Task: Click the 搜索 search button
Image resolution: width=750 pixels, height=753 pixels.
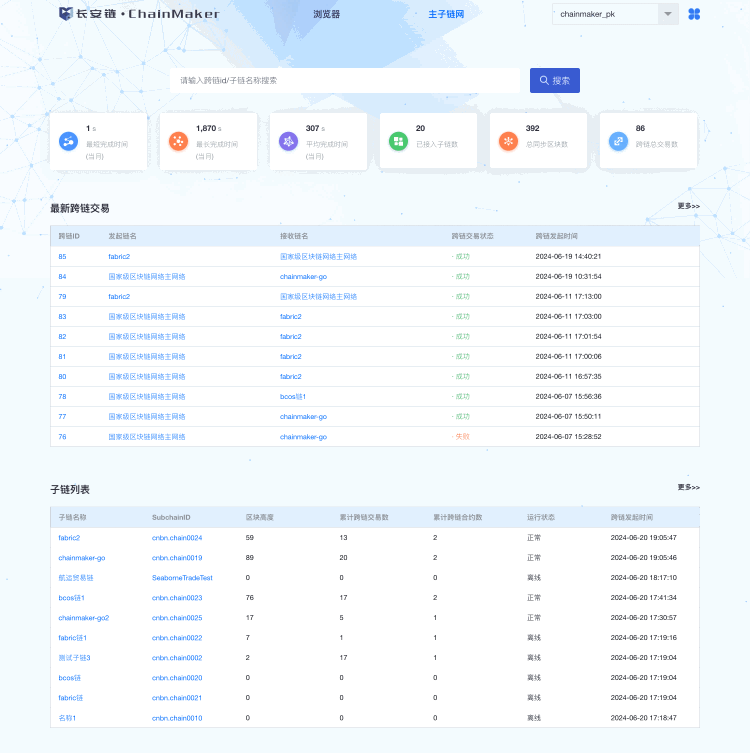Action: coord(555,80)
